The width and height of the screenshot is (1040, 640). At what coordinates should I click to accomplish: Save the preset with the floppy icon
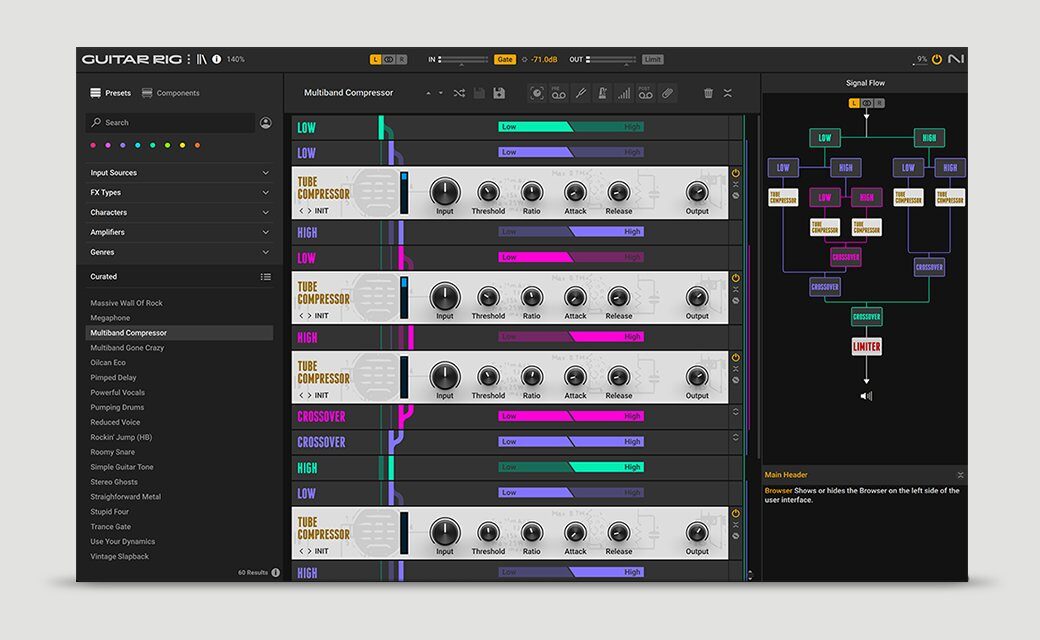(x=479, y=94)
